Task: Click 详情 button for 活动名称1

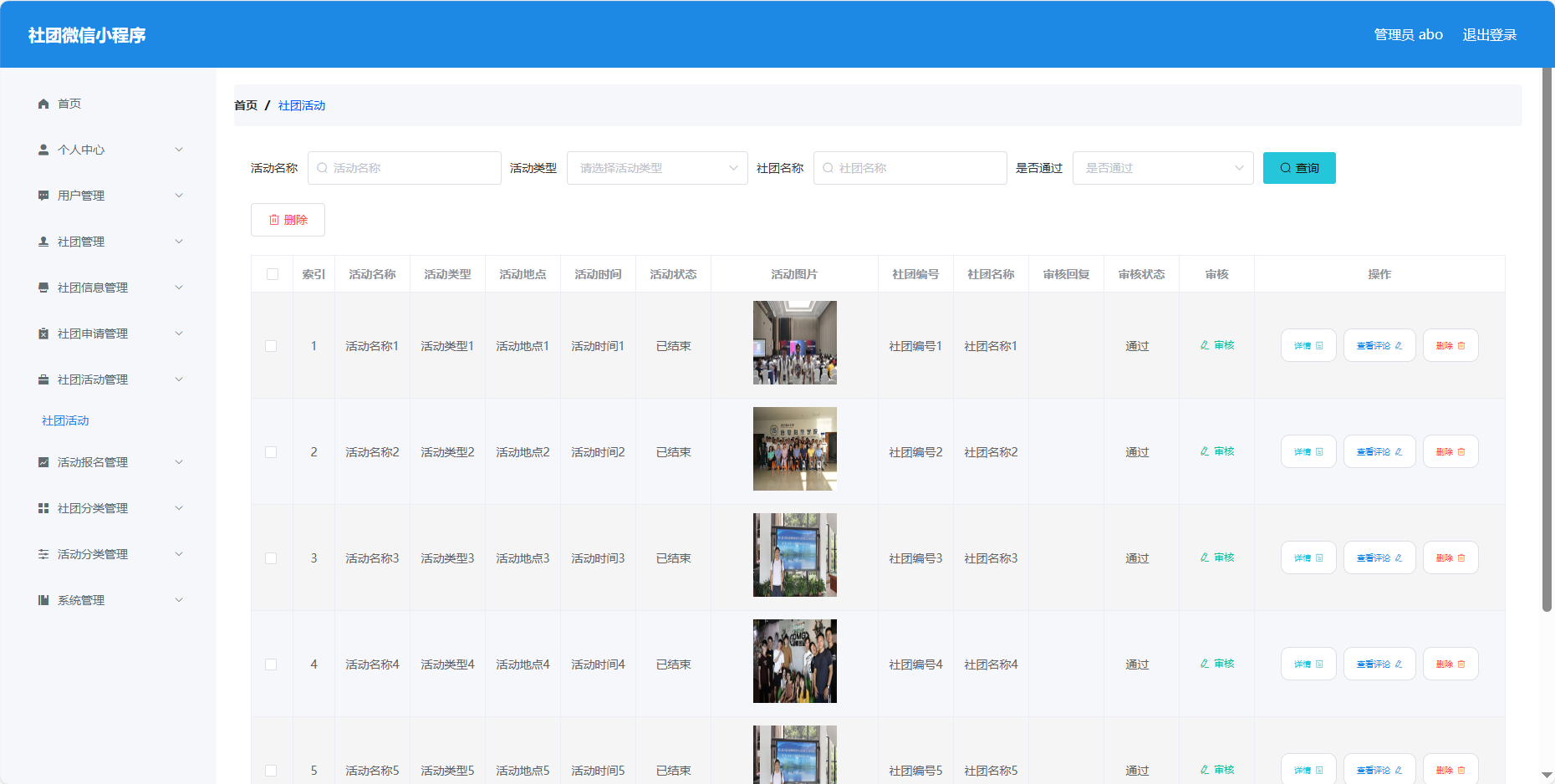Action: tap(1308, 345)
